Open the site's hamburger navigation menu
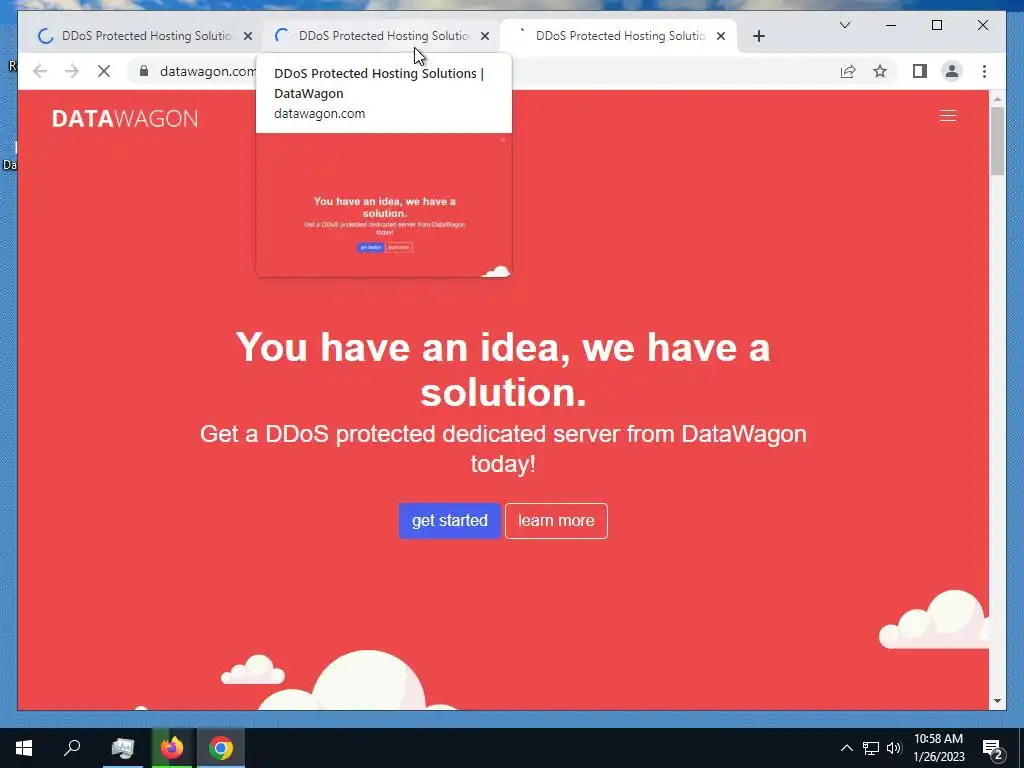The image size is (1024, 768). 948,116
